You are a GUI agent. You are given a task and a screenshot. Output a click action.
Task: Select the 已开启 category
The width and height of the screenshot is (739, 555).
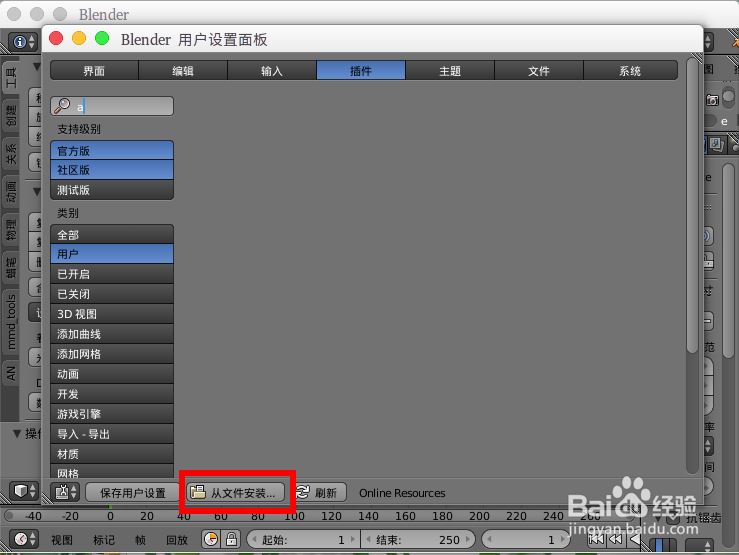[112, 274]
